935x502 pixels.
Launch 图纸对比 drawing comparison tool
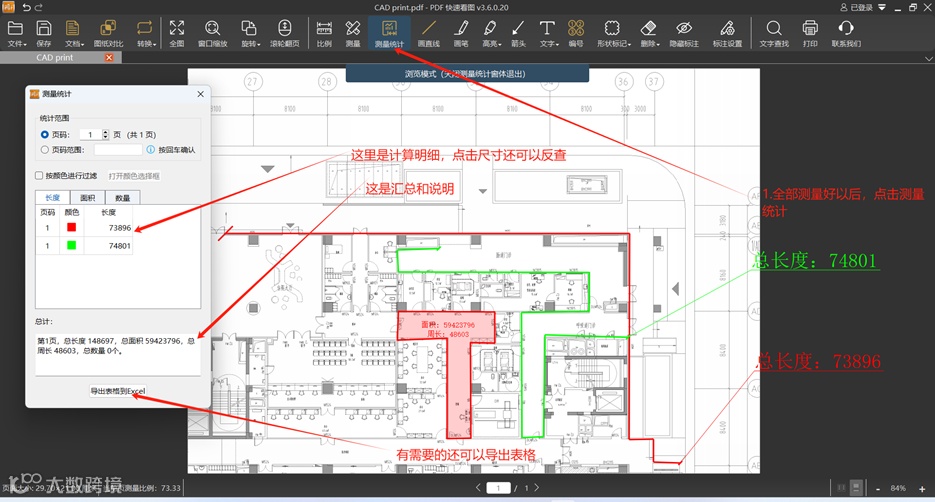pos(108,33)
